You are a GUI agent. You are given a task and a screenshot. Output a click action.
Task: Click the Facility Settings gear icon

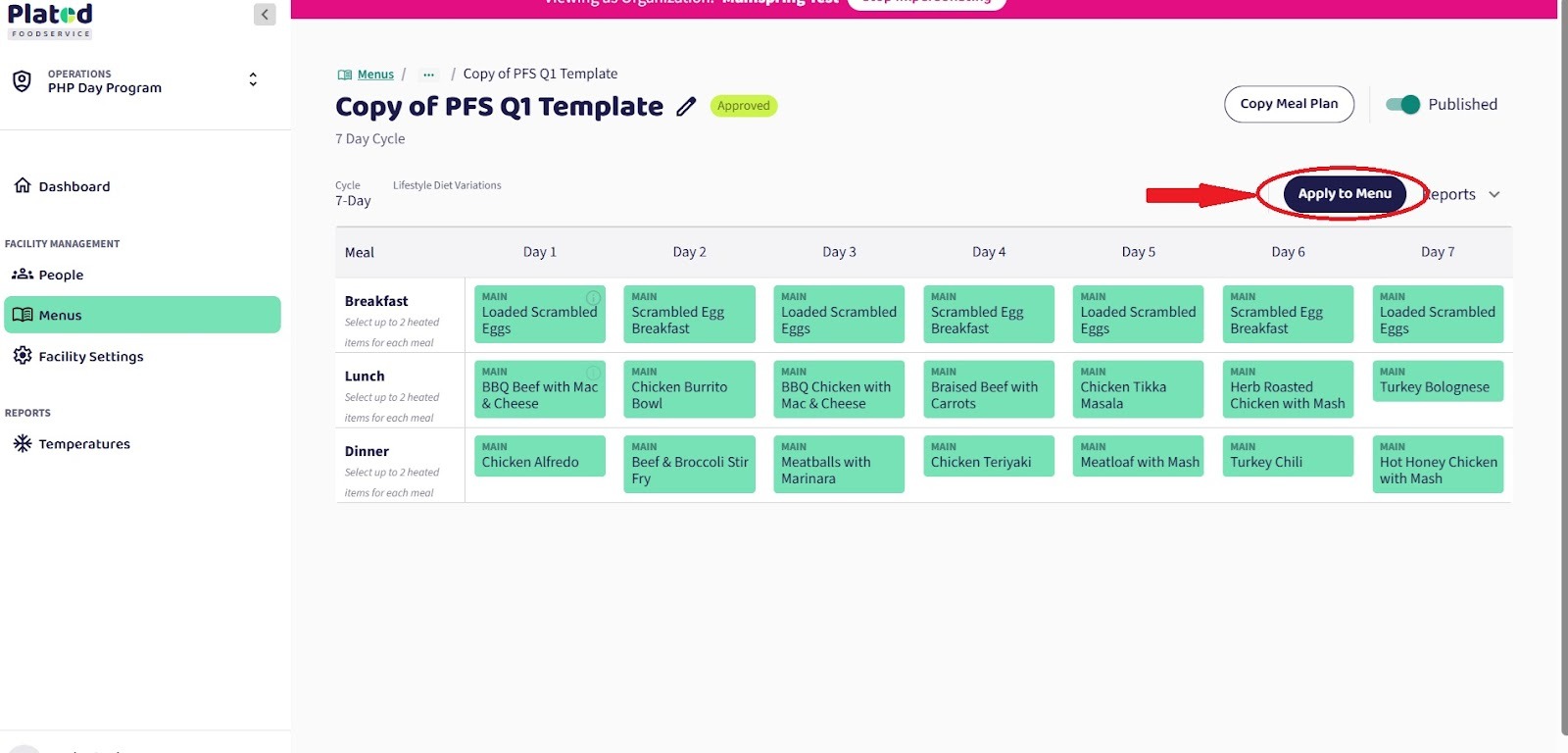tap(23, 356)
